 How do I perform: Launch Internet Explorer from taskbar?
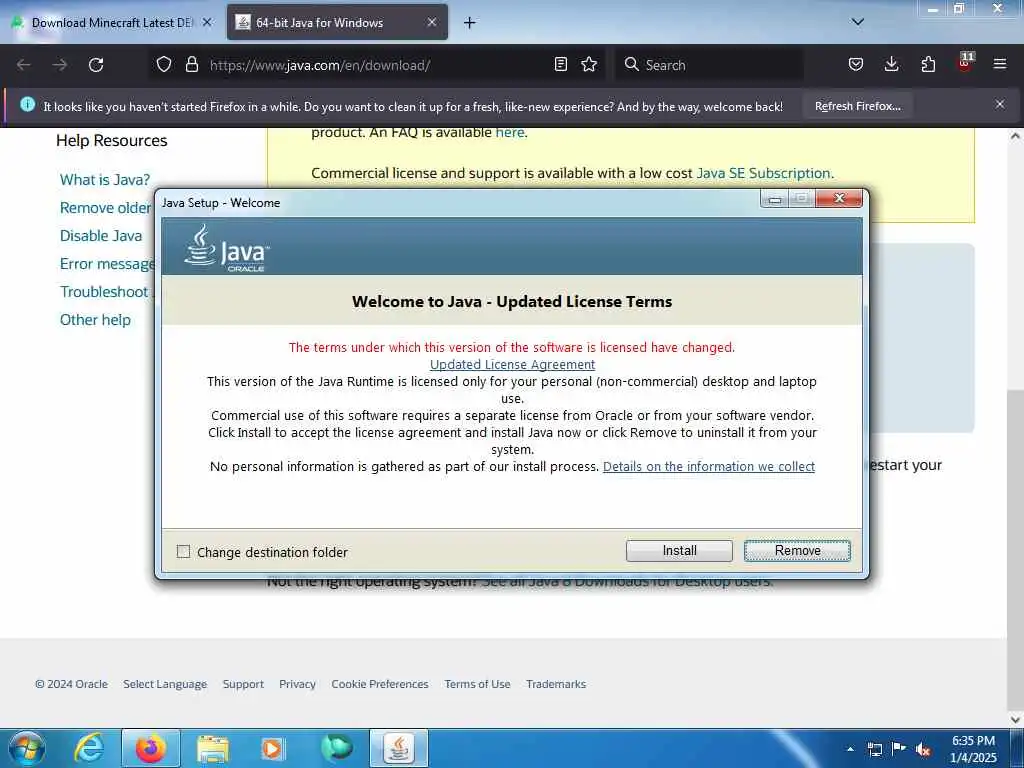pyautogui.click(x=89, y=748)
